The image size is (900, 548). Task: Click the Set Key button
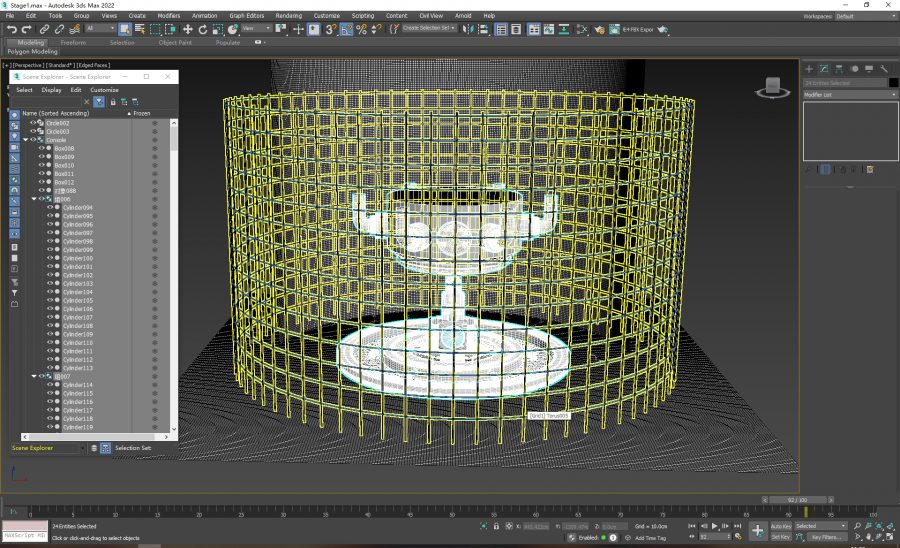(x=781, y=537)
